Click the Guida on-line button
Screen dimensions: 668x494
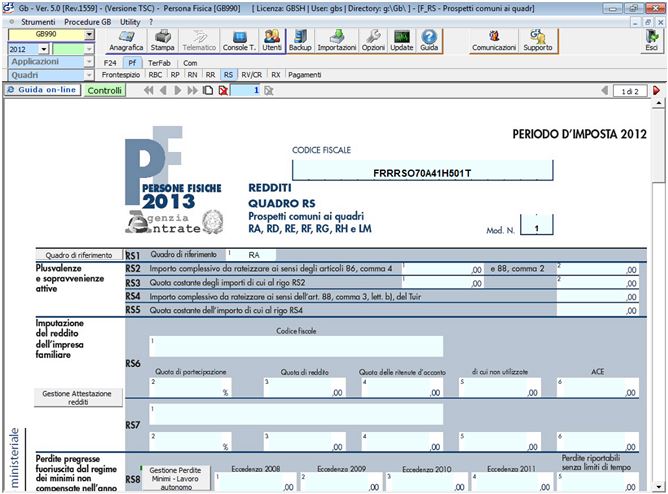(x=43, y=90)
